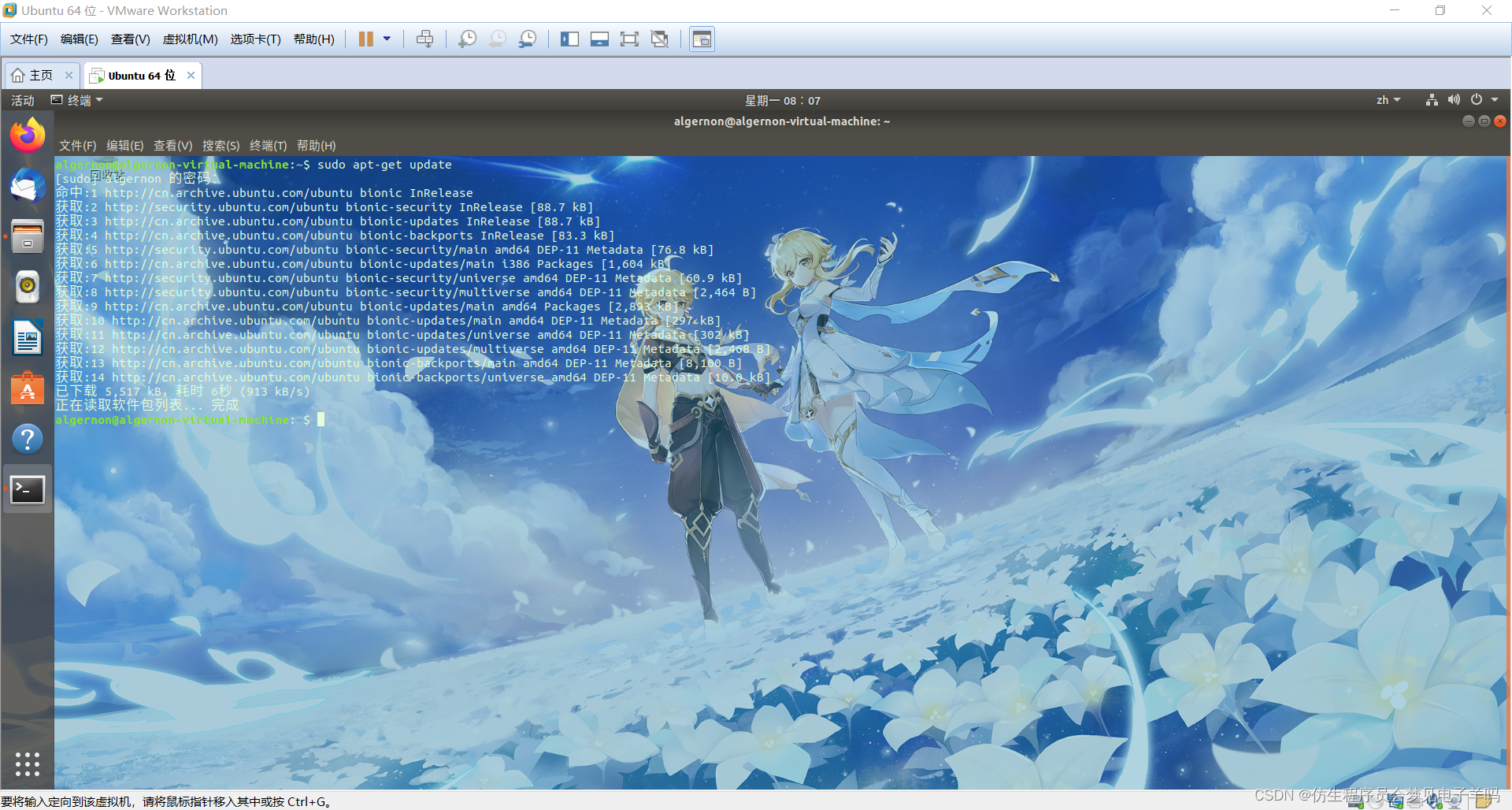
Task: Click '正在读取软件包列表... 完成' line
Action: pyautogui.click(x=147, y=406)
